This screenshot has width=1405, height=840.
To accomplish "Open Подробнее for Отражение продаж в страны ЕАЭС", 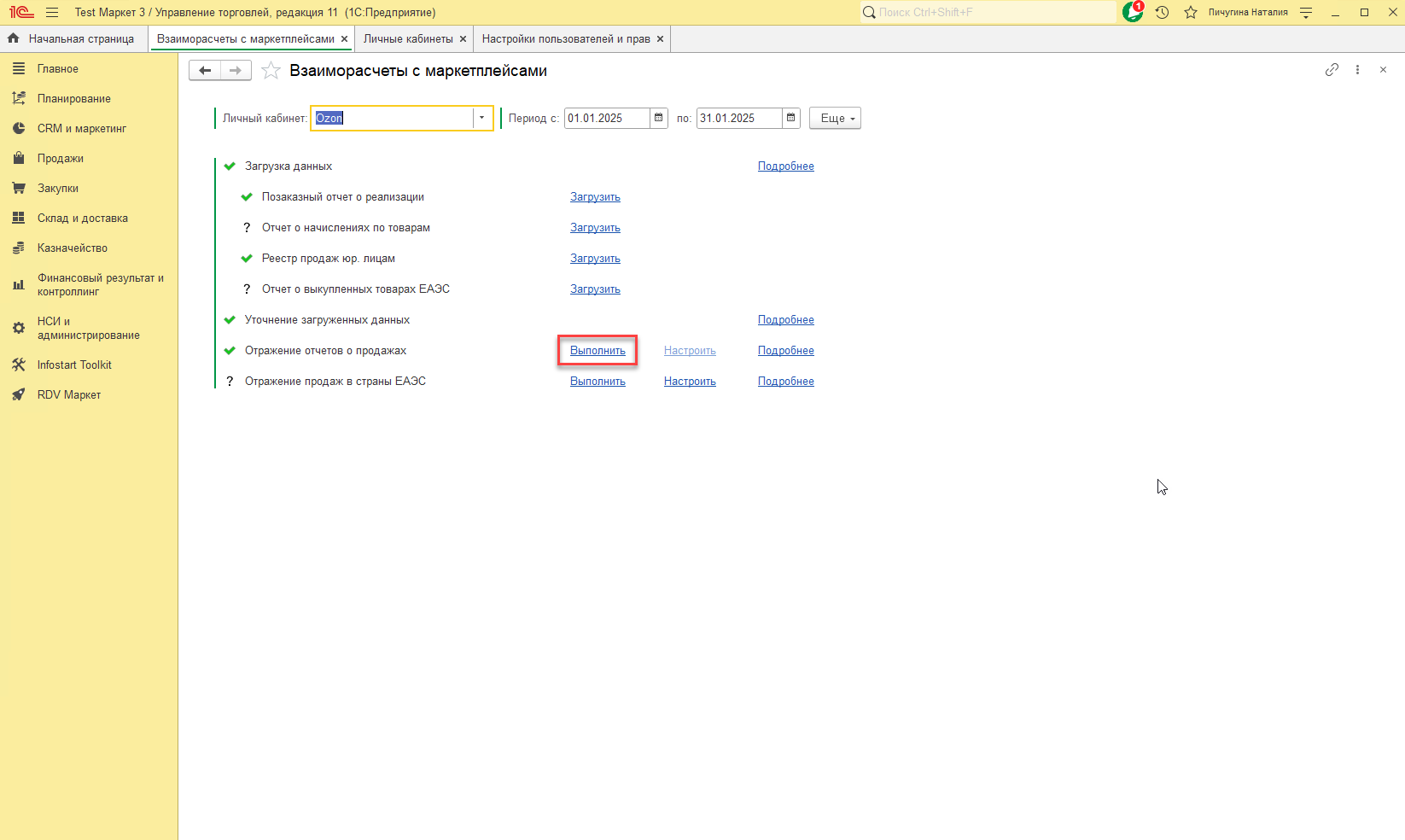I will (786, 382).
